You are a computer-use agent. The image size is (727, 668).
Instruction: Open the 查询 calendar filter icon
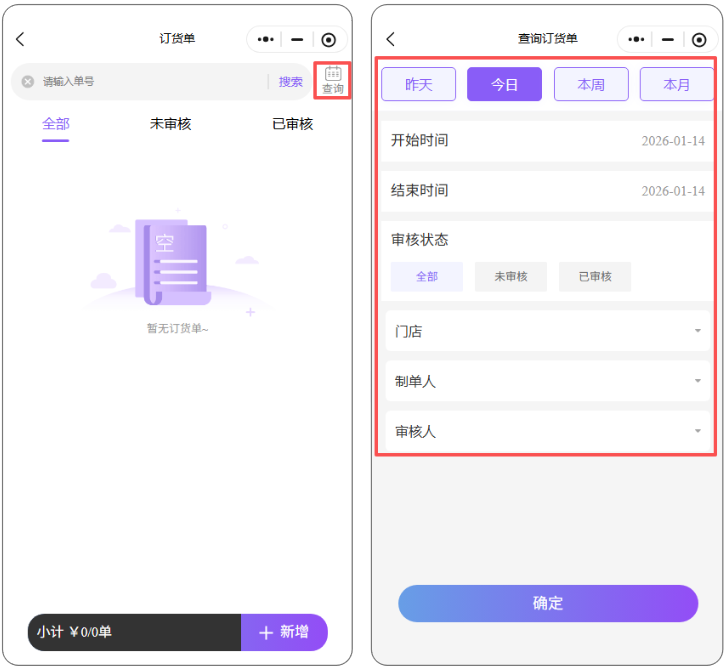[x=333, y=80]
